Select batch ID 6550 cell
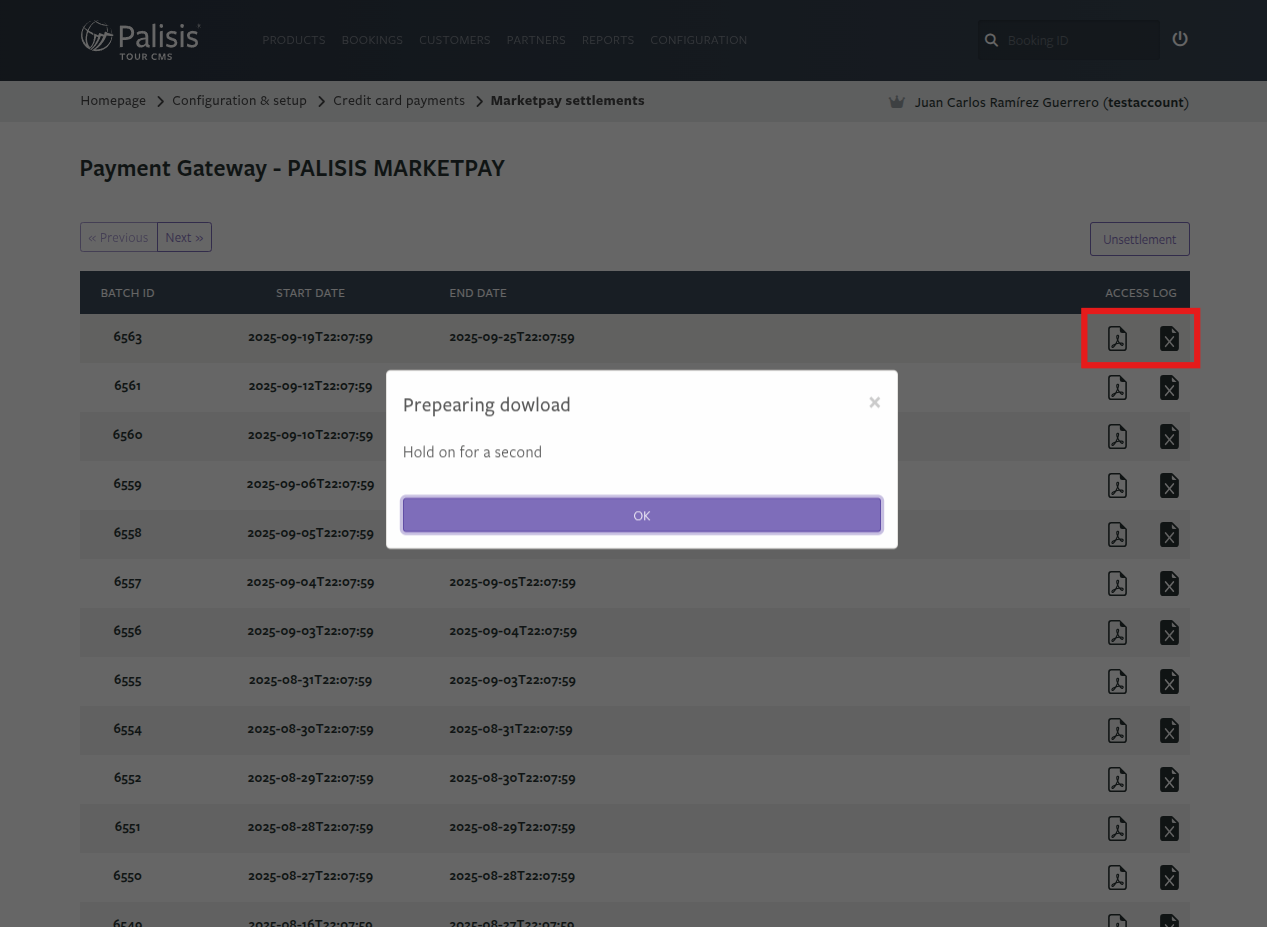Image resolution: width=1267 pixels, height=927 pixels. click(128, 876)
